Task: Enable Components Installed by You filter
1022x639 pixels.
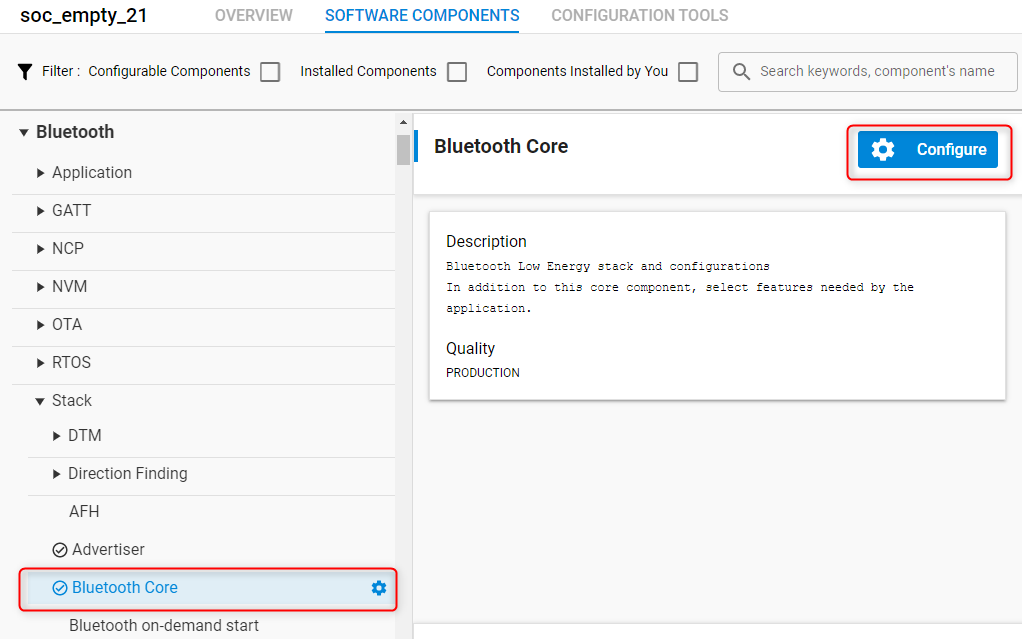Action: click(687, 71)
